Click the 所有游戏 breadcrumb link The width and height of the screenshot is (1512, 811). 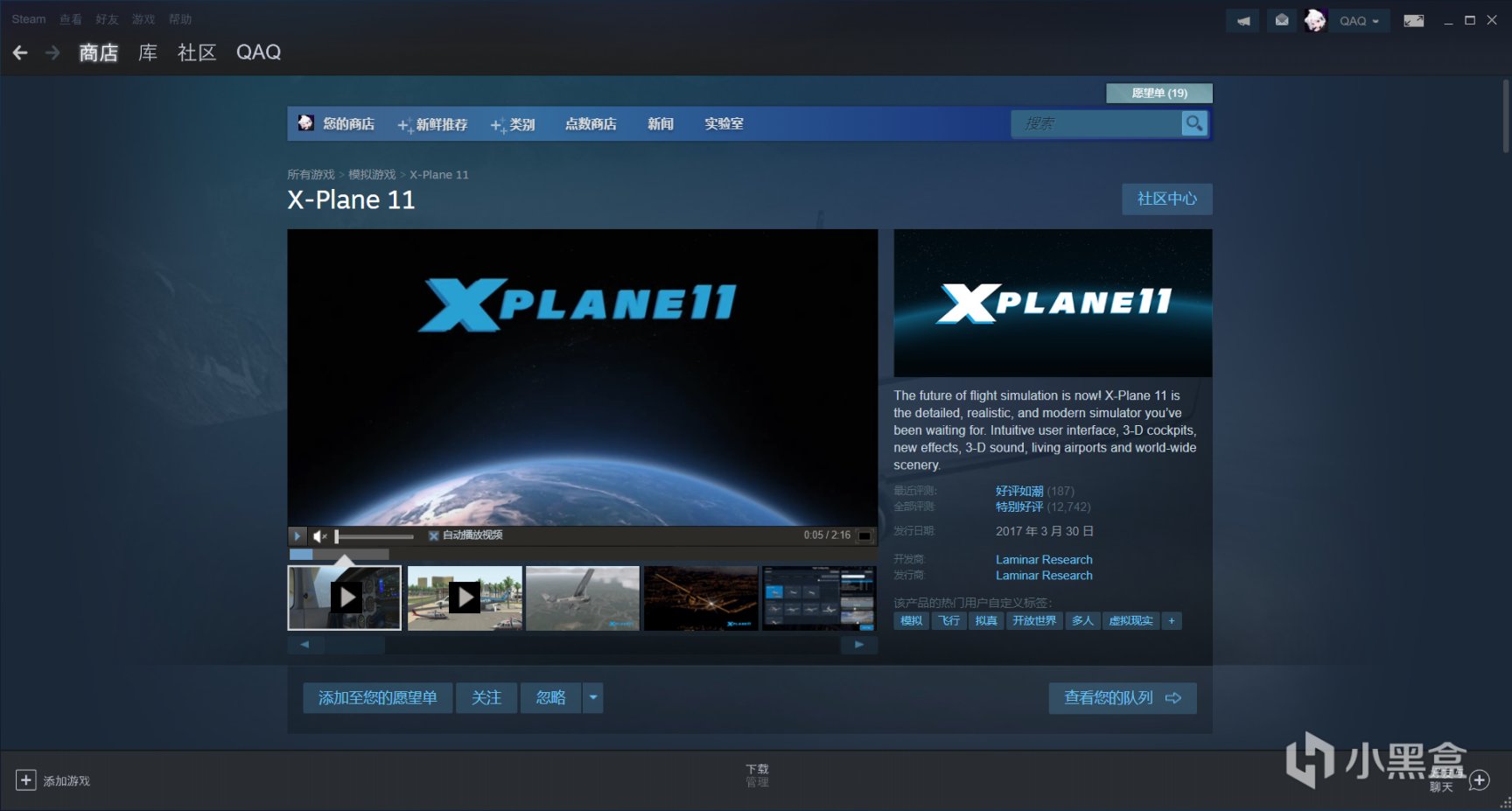(x=311, y=175)
